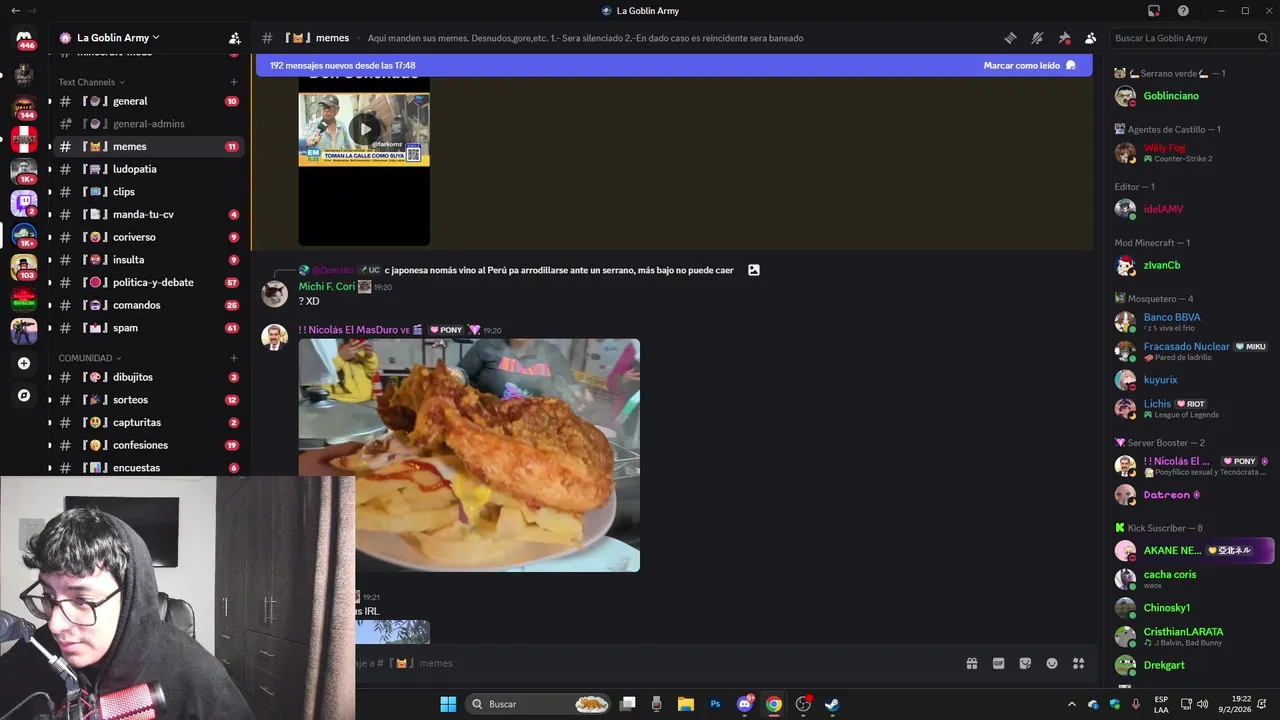
Task: Go back using title bar arrow
Action: click(15, 10)
